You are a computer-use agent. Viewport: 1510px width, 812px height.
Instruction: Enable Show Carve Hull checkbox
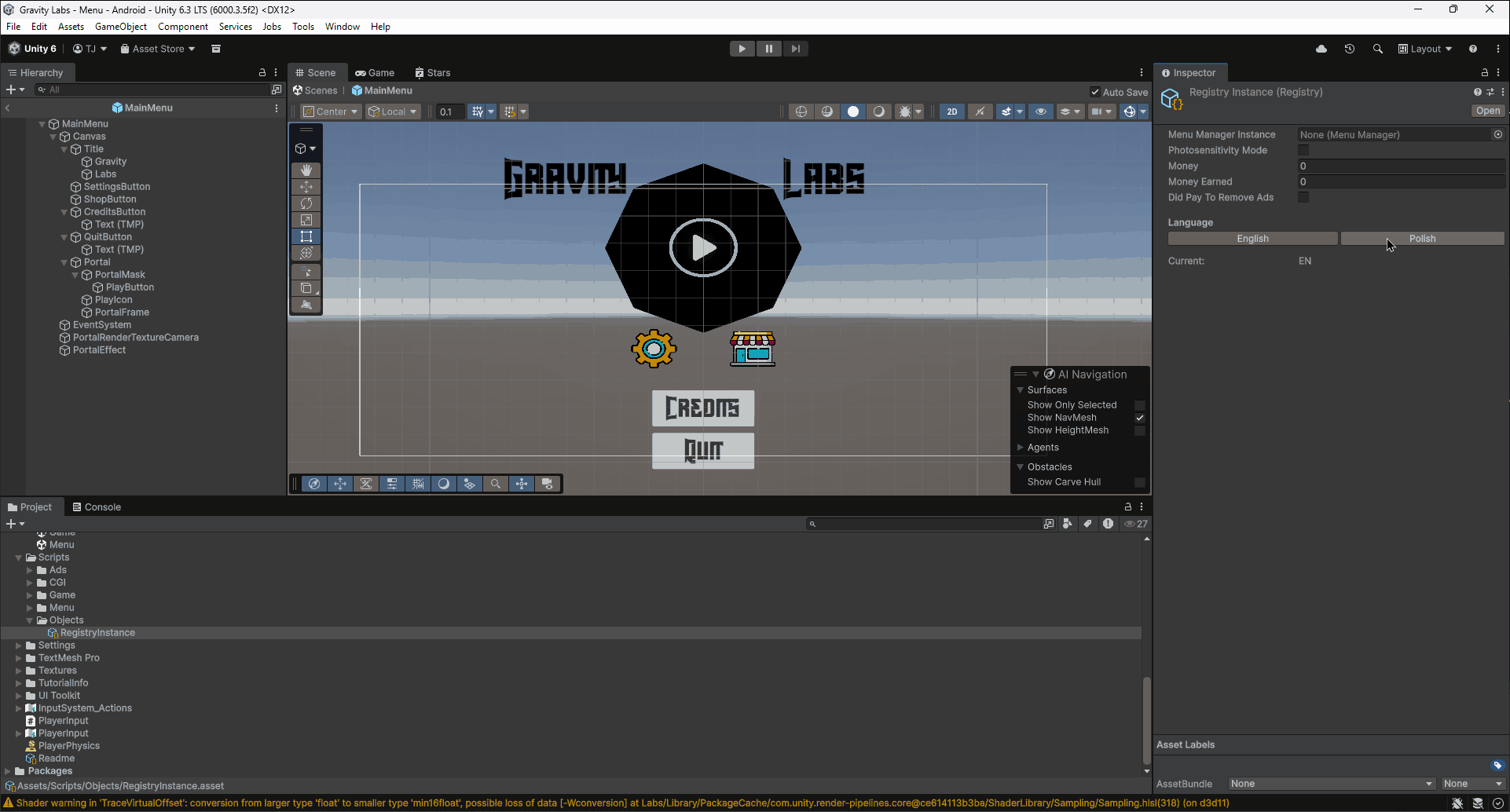[1140, 482]
